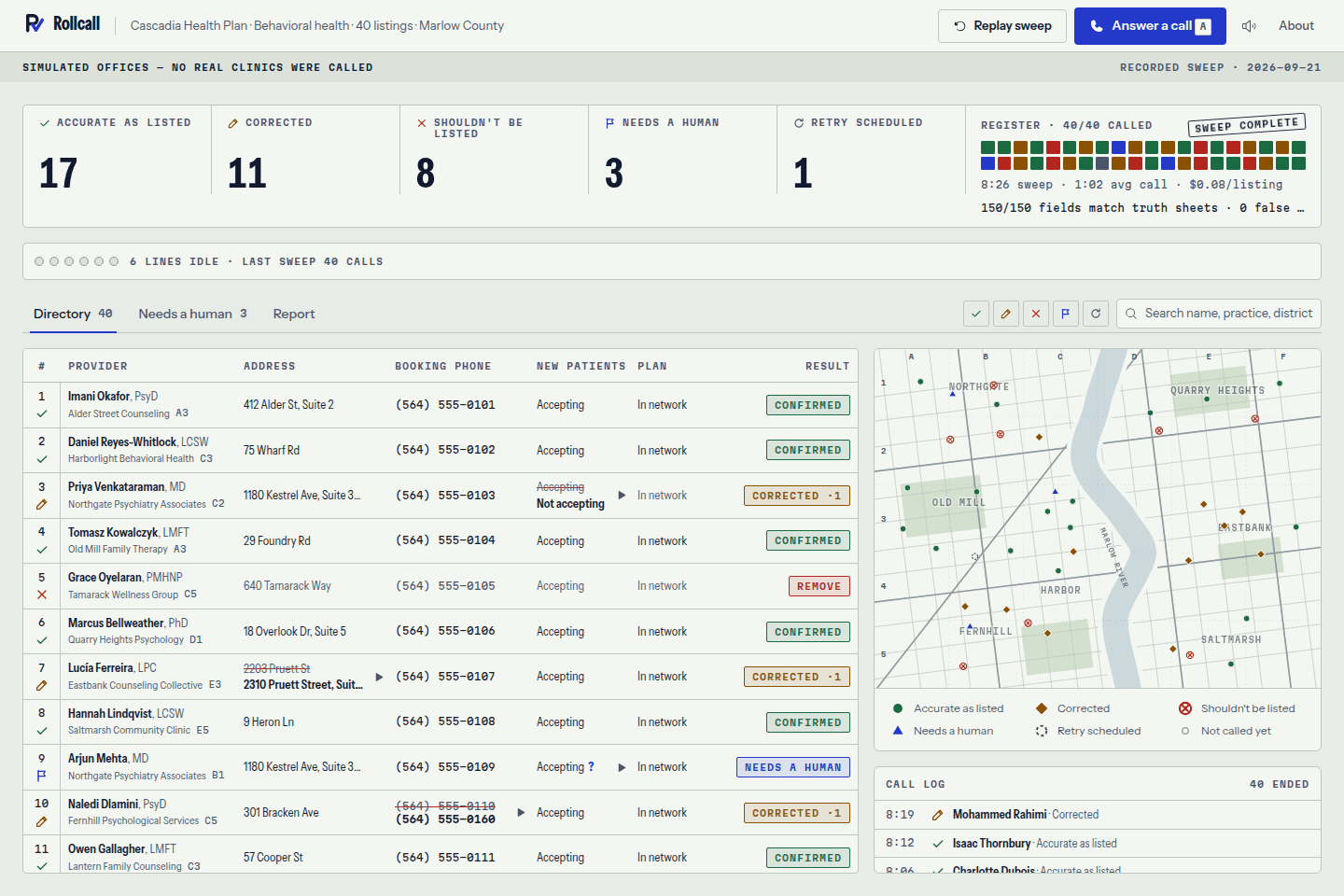The width and height of the screenshot is (1344, 896).
Task: Click address 412 Alder St, Suite 2
Action: [288, 405]
